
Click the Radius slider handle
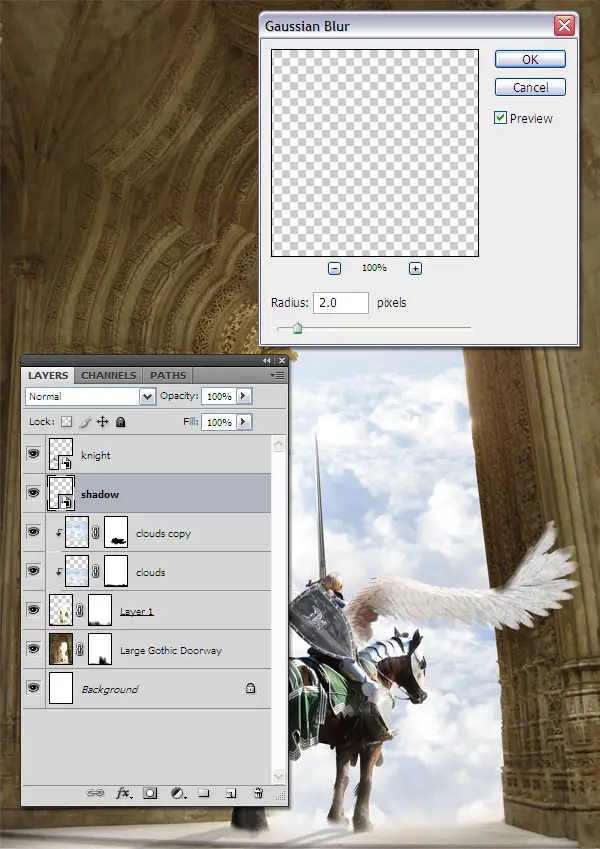click(297, 328)
